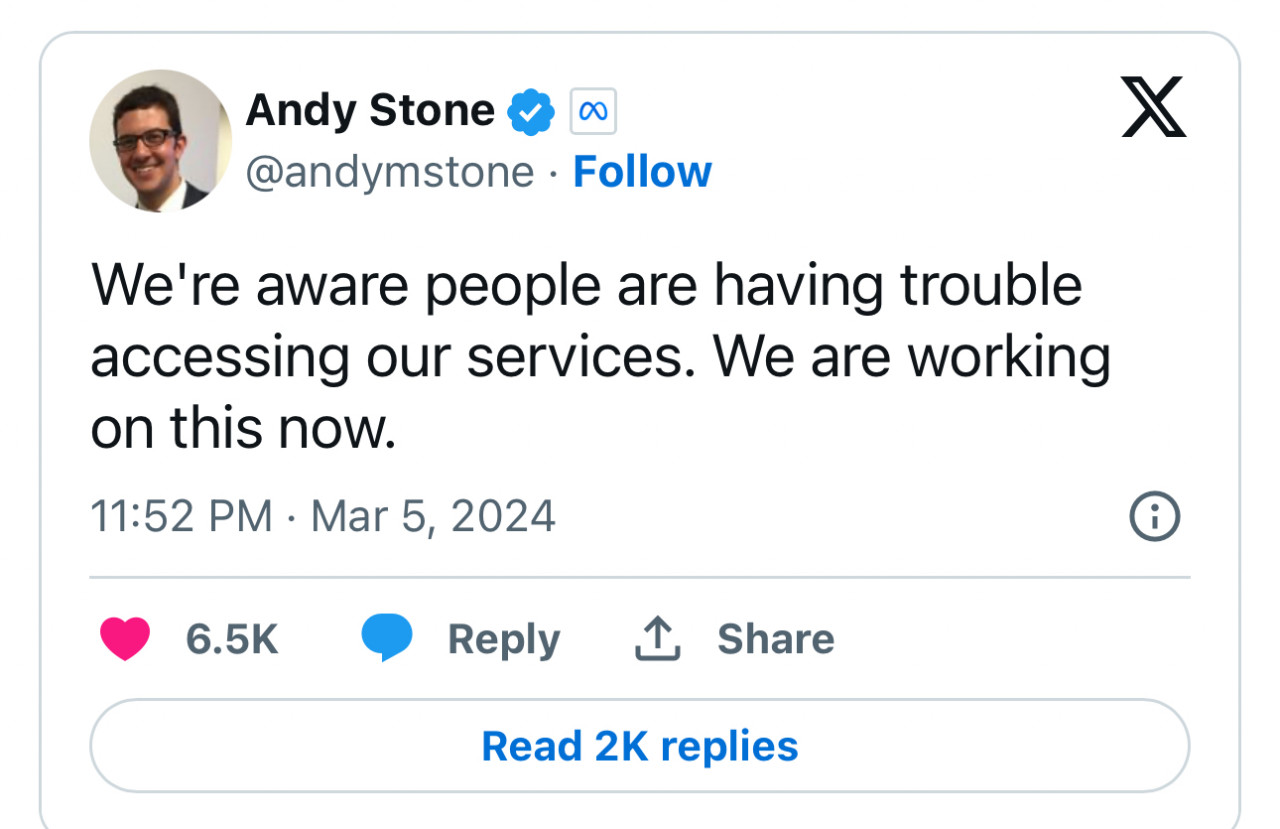1280x829 pixels.
Task: Open the X logo in the card corner
Action: [1154, 107]
